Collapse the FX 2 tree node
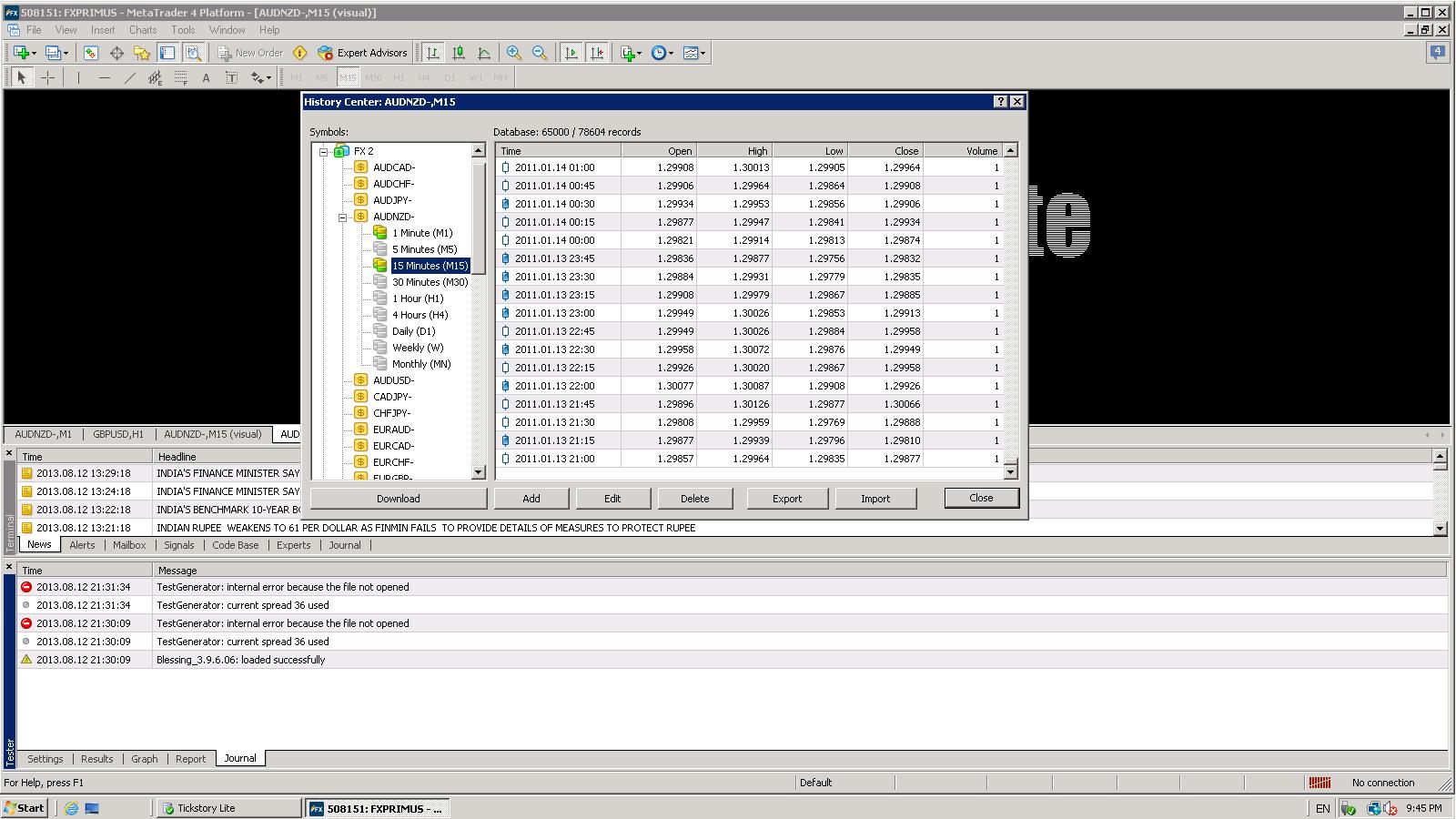1456x819 pixels. 323,151
